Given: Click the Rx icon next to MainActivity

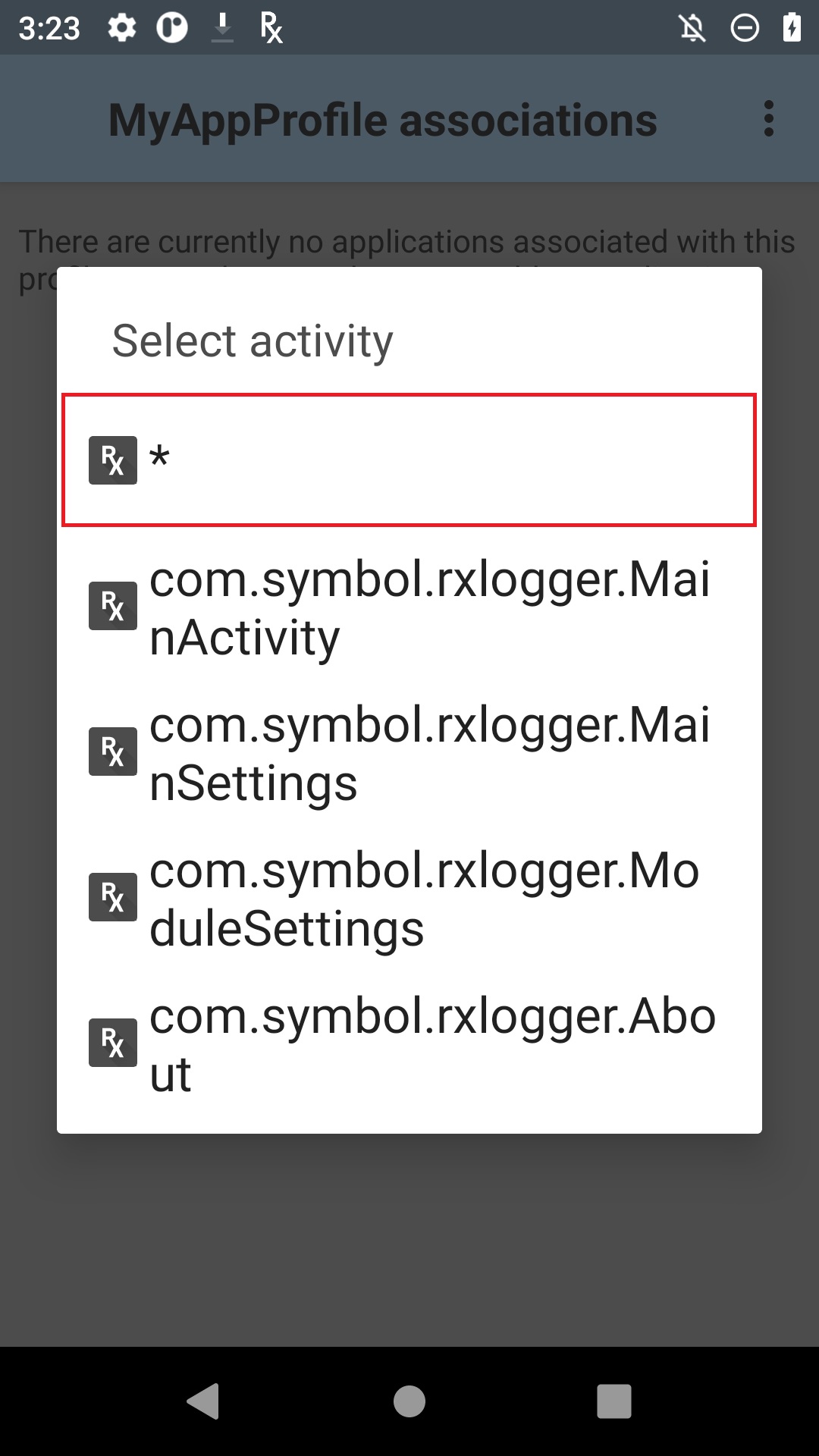Looking at the screenshot, I should (x=113, y=606).
